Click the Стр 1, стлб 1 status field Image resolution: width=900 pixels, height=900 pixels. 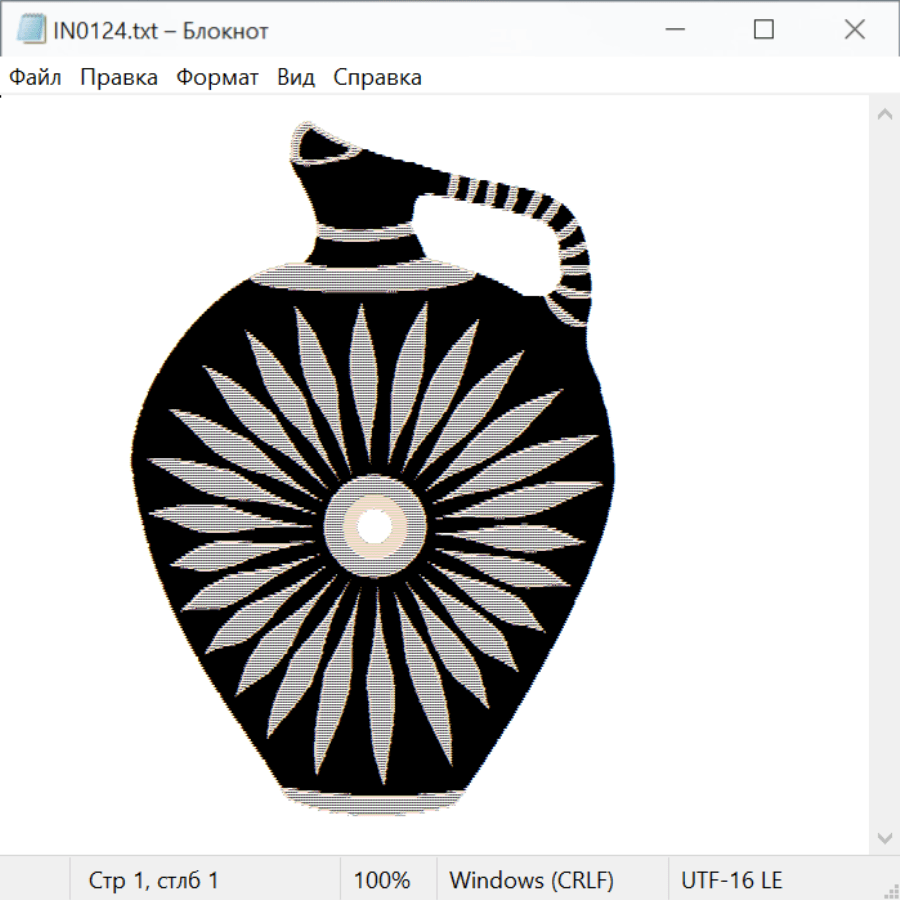point(154,880)
